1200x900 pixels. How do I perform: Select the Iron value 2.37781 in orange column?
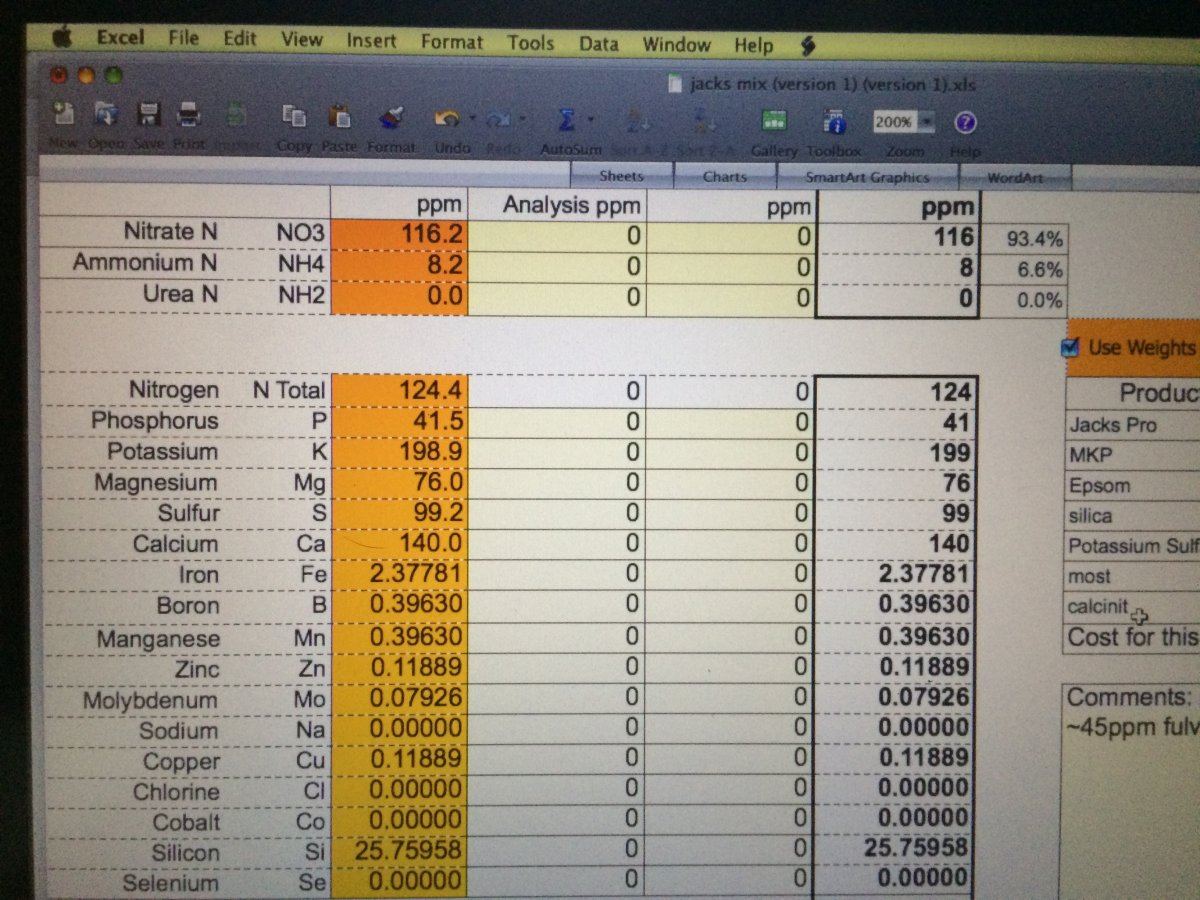[399, 574]
